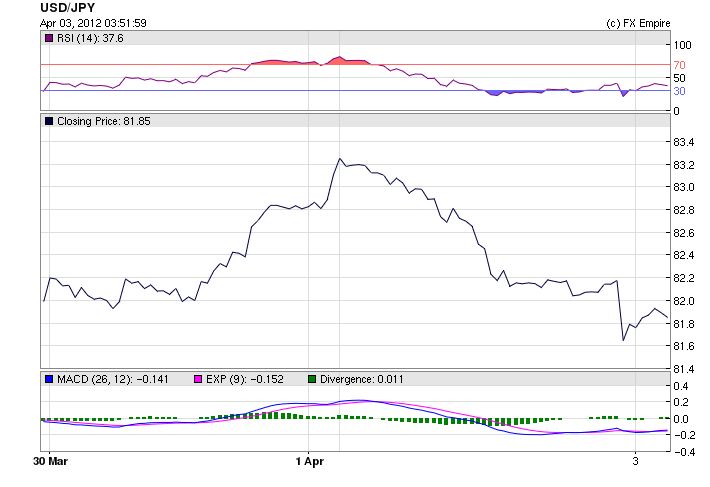Screen dimensions: 710x487
Task: Click the 1 Apr date axis label
Action: coord(310,461)
